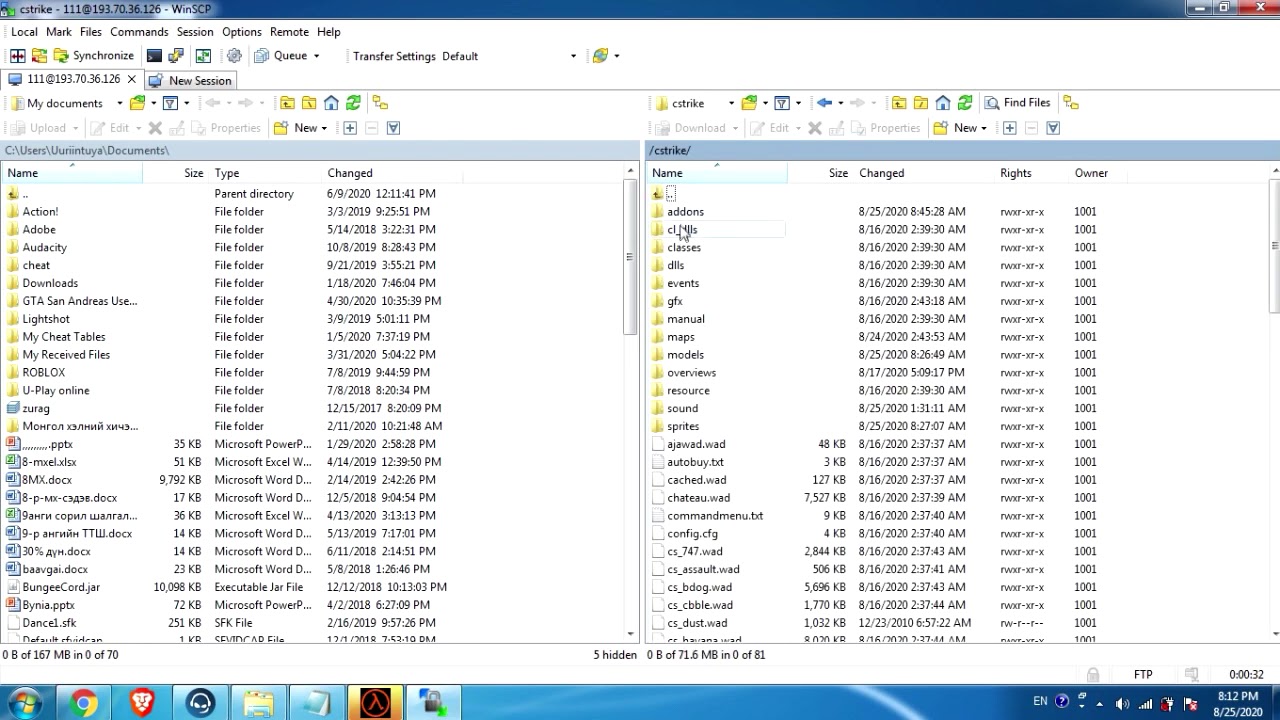The height and width of the screenshot is (720, 1280).
Task: Open the Half-Life icon in taskbar
Action: click(374, 703)
